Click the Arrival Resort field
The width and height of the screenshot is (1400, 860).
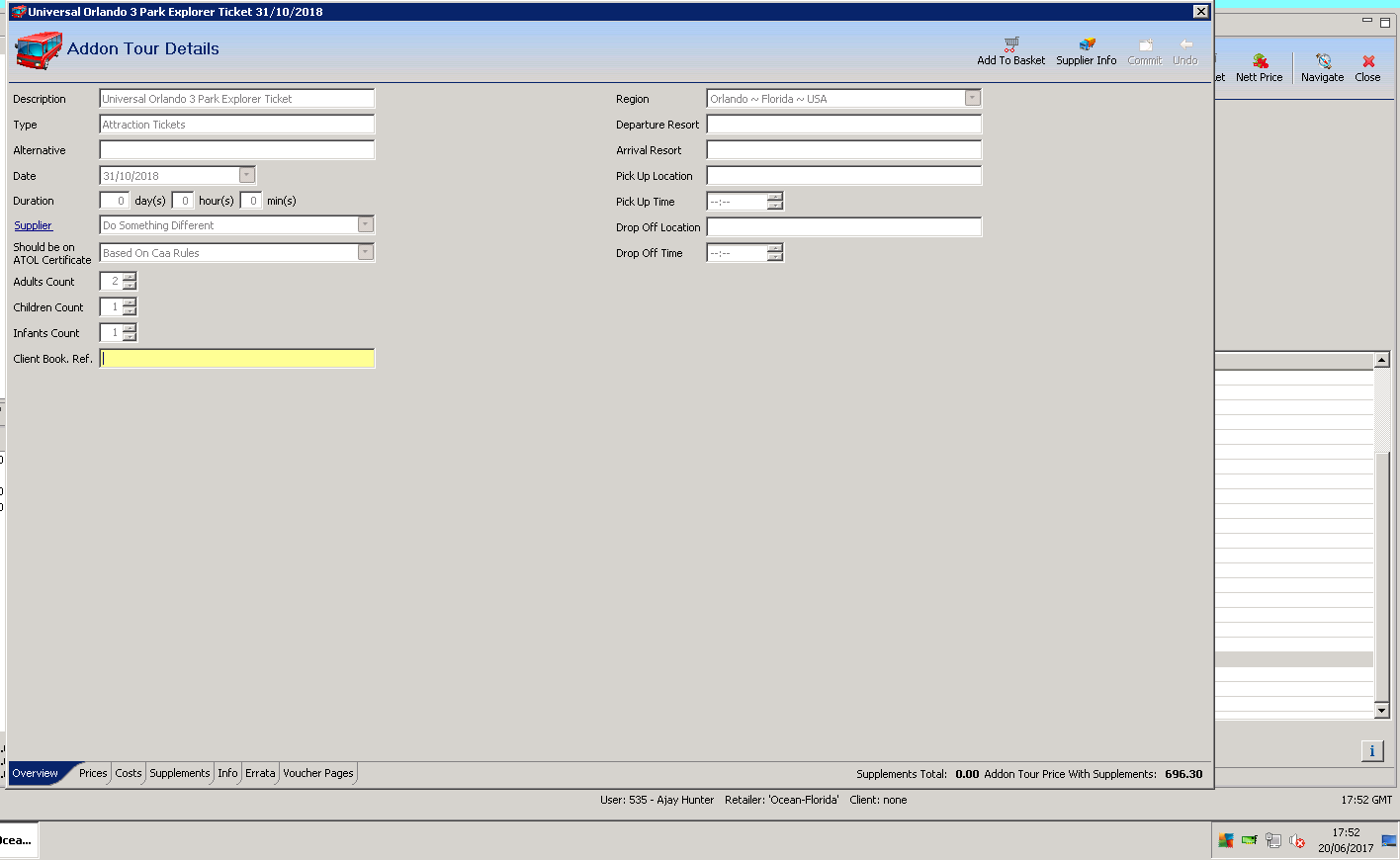(x=844, y=150)
